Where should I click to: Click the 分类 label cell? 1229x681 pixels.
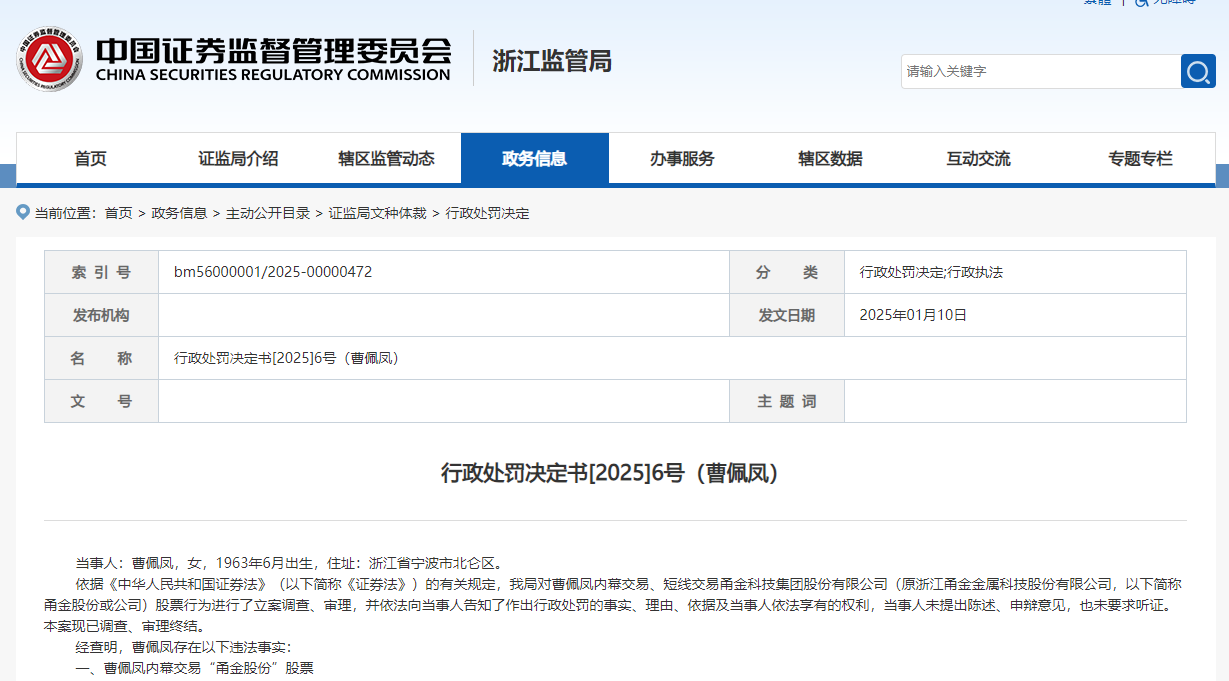click(x=787, y=272)
